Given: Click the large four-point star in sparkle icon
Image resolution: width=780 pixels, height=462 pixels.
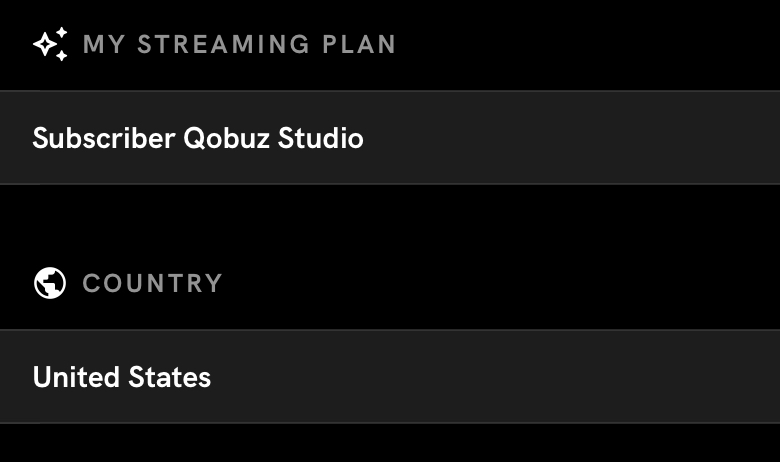Looking at the screenshot, I should (x=45, y=46).
